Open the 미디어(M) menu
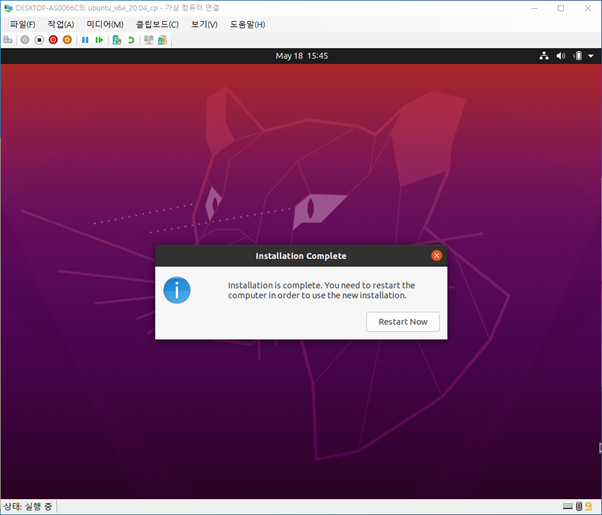The image size is (602, 515). pos(105,25)
